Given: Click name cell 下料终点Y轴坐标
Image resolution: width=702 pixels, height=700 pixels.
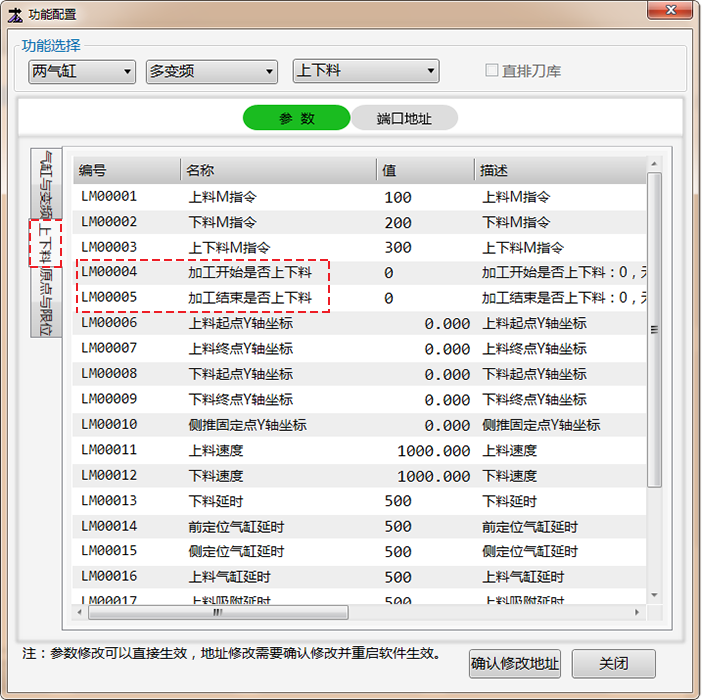Looking at the screenshot, I should click(x=240, y=399).
